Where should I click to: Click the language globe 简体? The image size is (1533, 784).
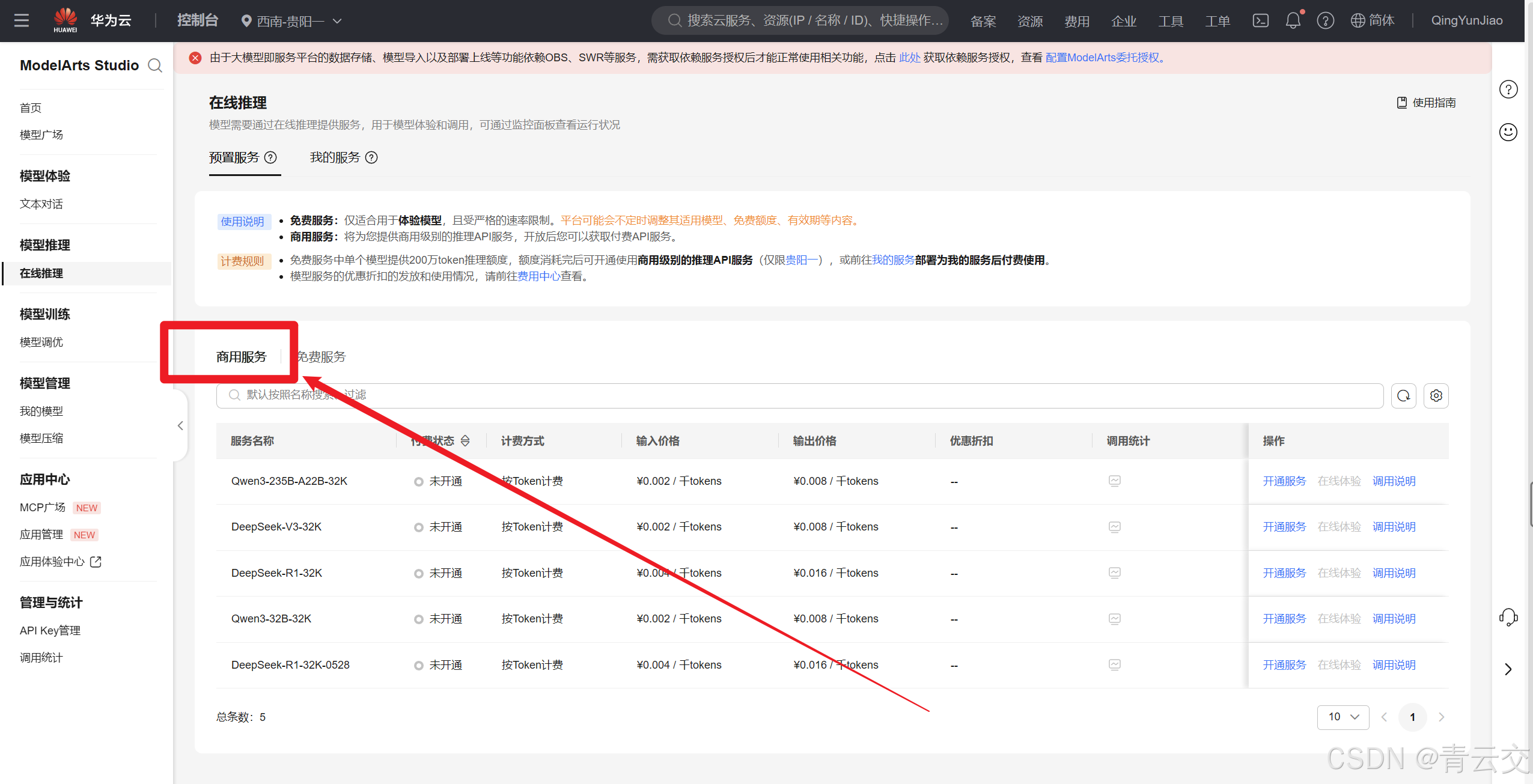(1372, 20)
